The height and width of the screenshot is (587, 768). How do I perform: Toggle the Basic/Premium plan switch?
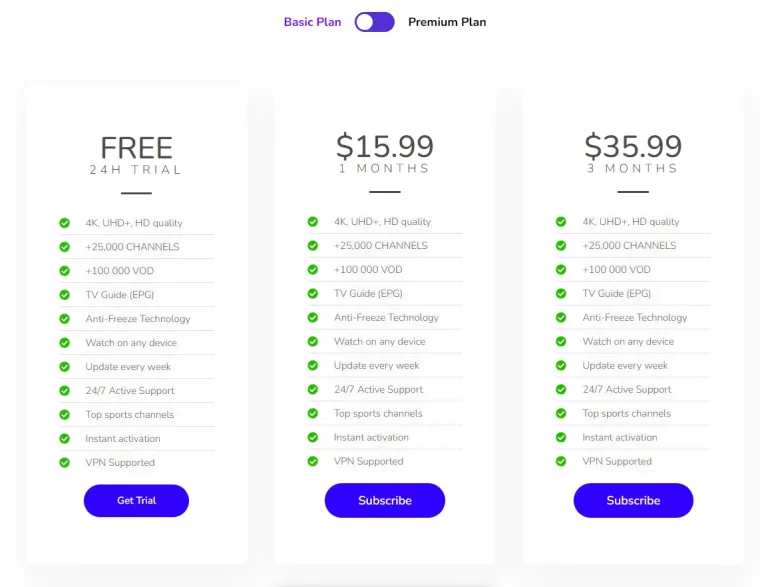375,22
